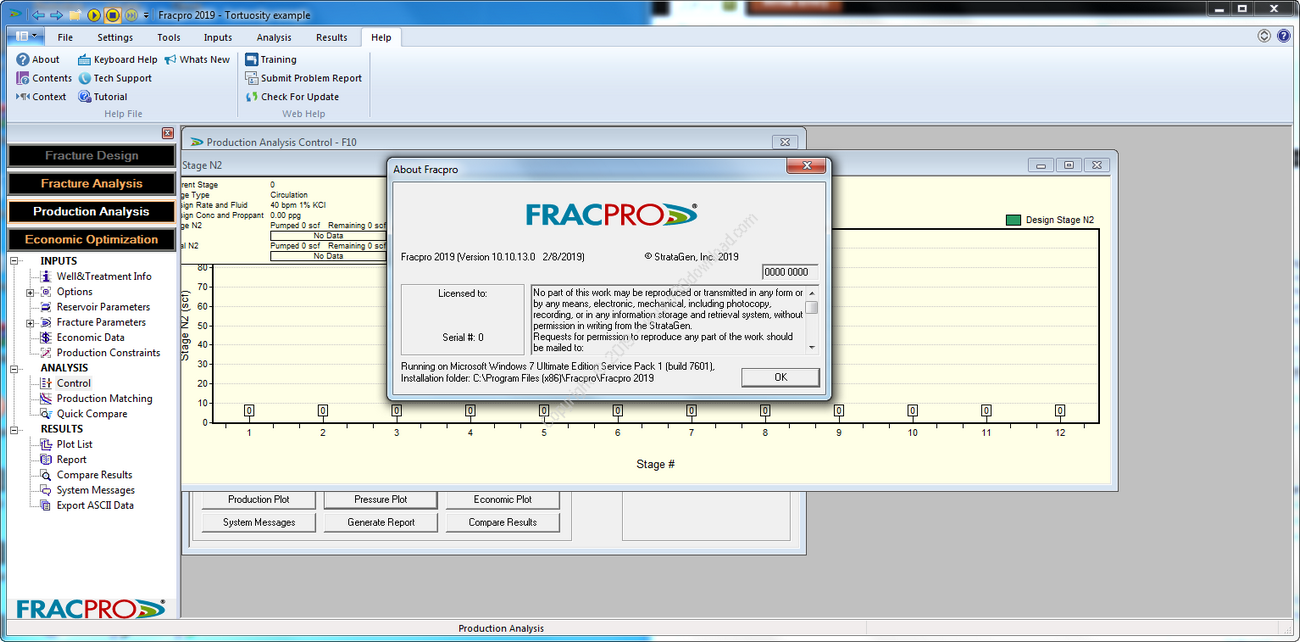
Task: Open Report under RESULTS
Action: (x=71, y=460)
